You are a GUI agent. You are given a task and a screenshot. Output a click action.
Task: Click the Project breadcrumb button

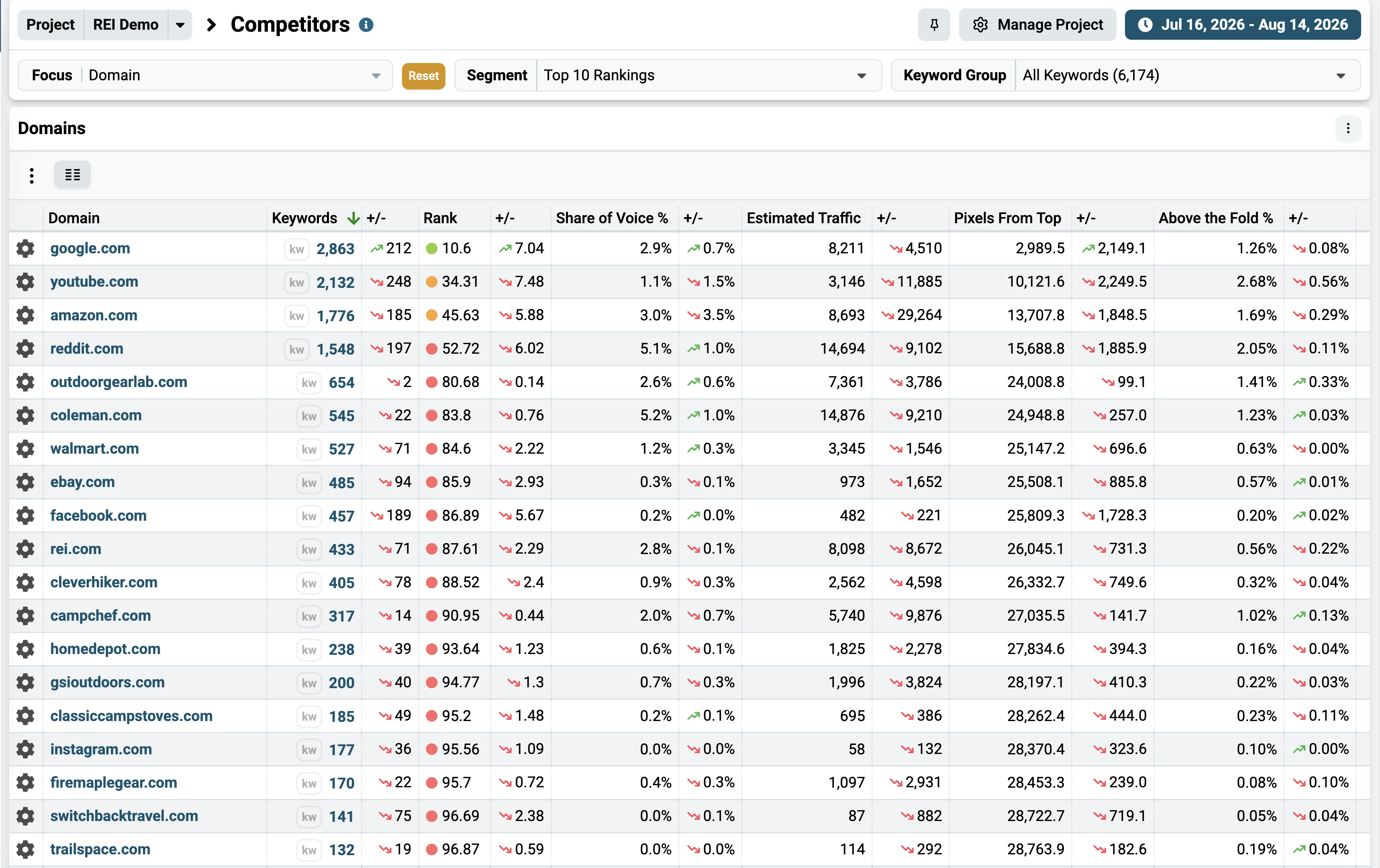click(51, 25)
